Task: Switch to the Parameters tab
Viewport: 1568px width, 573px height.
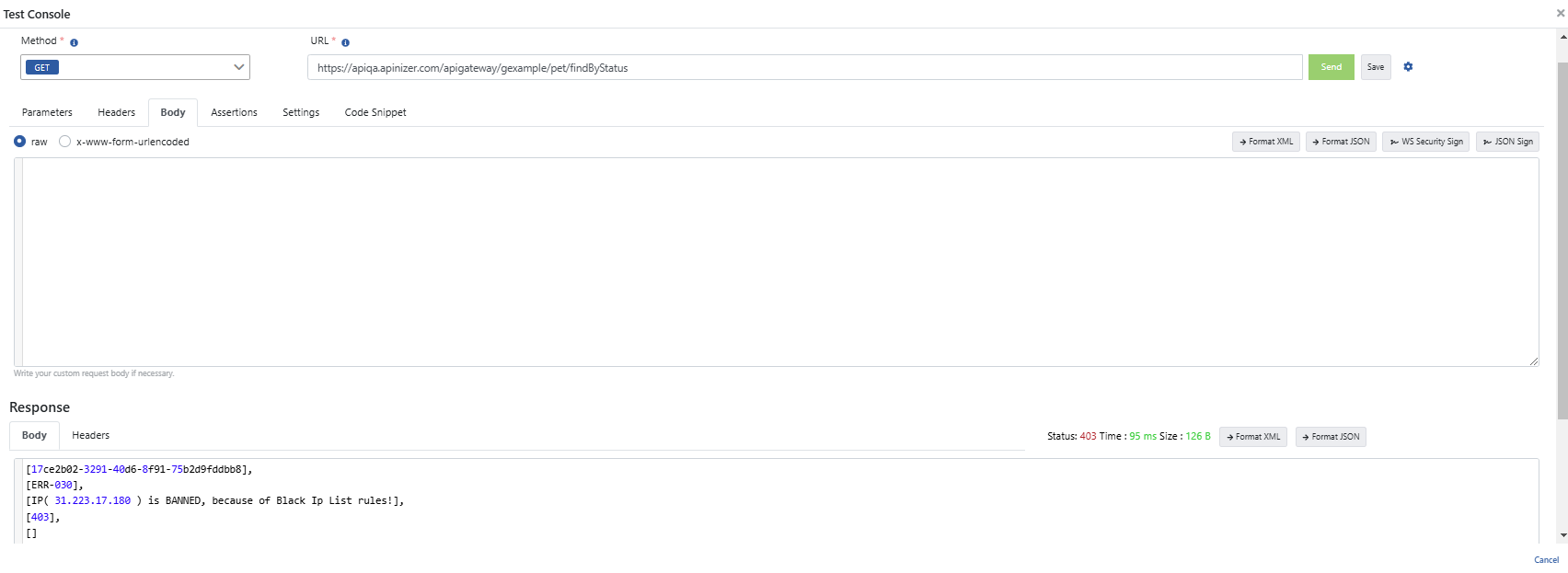Action: (47, 112)
